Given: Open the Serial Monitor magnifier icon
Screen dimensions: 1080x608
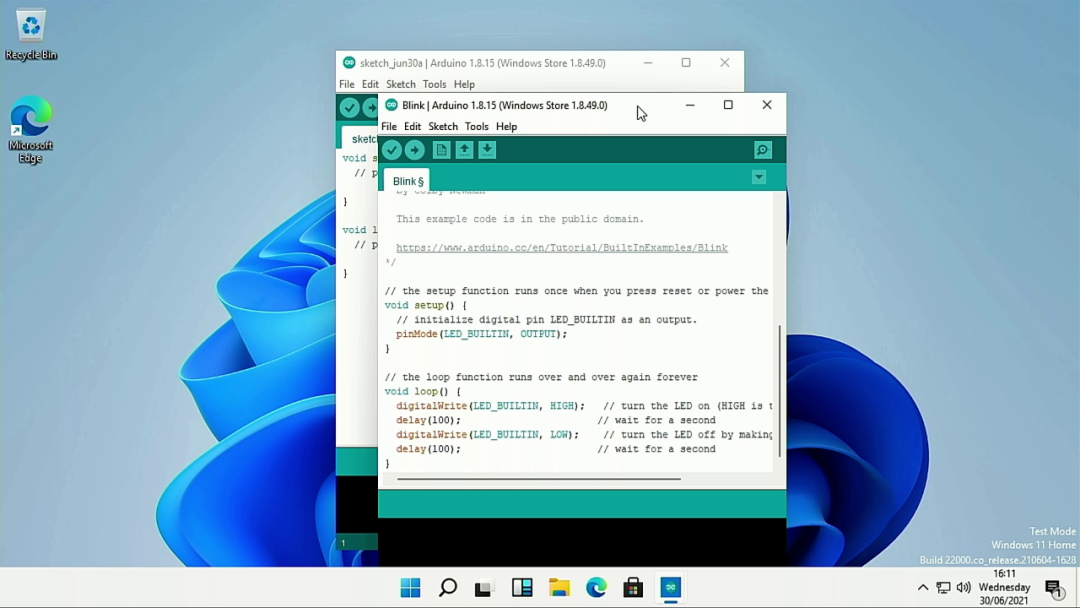Looking at the screenshot, I should (763, 150).
